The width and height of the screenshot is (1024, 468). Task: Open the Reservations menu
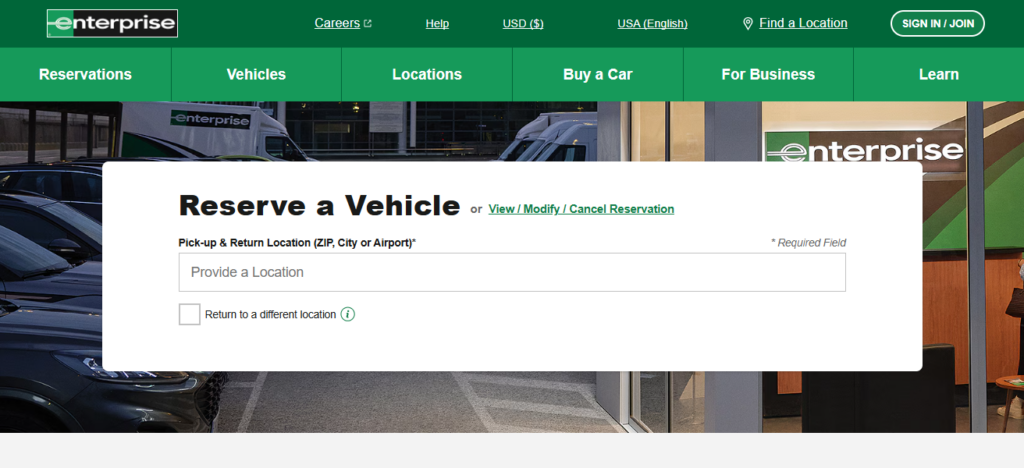tap(86, 74)
